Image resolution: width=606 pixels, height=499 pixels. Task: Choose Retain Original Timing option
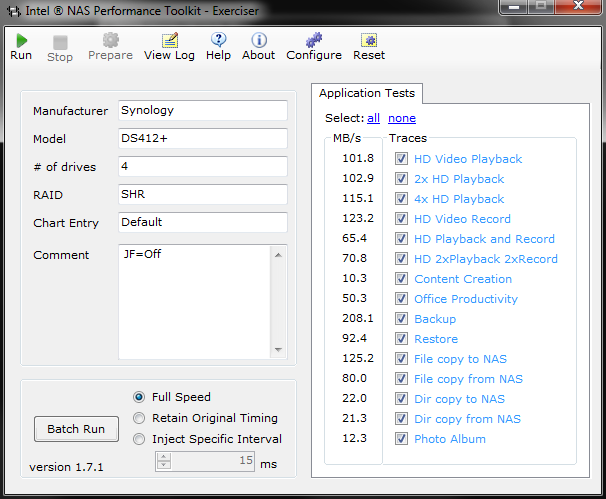click(139, 418)
